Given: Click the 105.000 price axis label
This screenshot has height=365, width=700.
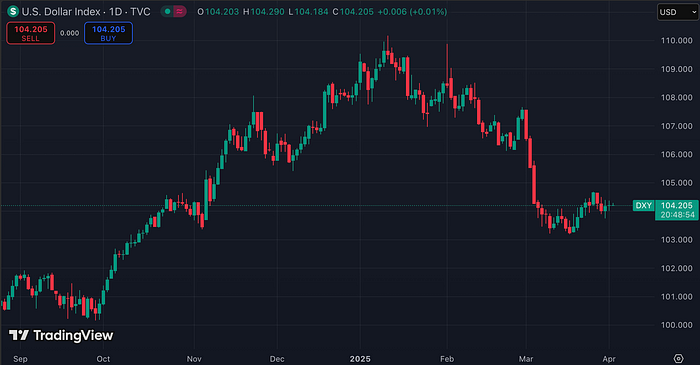Looking at the screenshot, I should (677, 183).
